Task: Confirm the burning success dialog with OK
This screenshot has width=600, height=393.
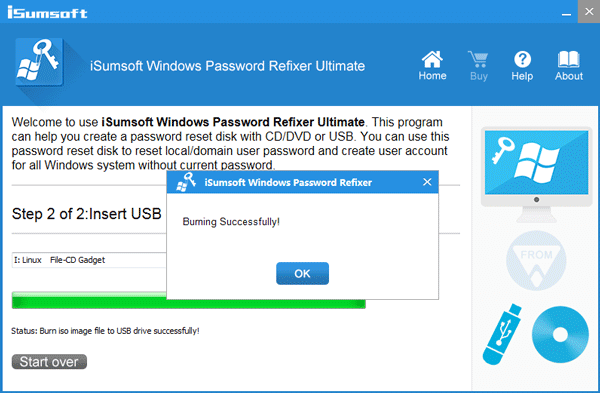Action: click(302, 273)
